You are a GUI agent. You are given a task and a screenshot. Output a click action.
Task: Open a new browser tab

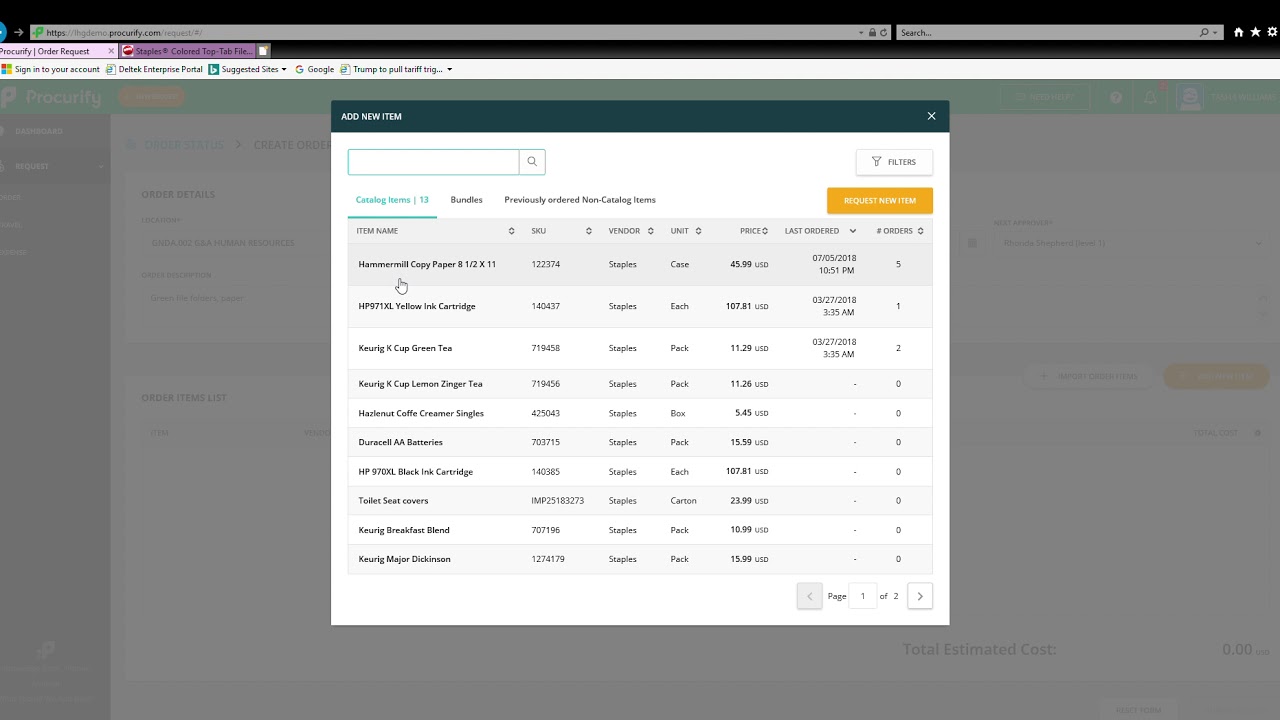pos(264,51)
